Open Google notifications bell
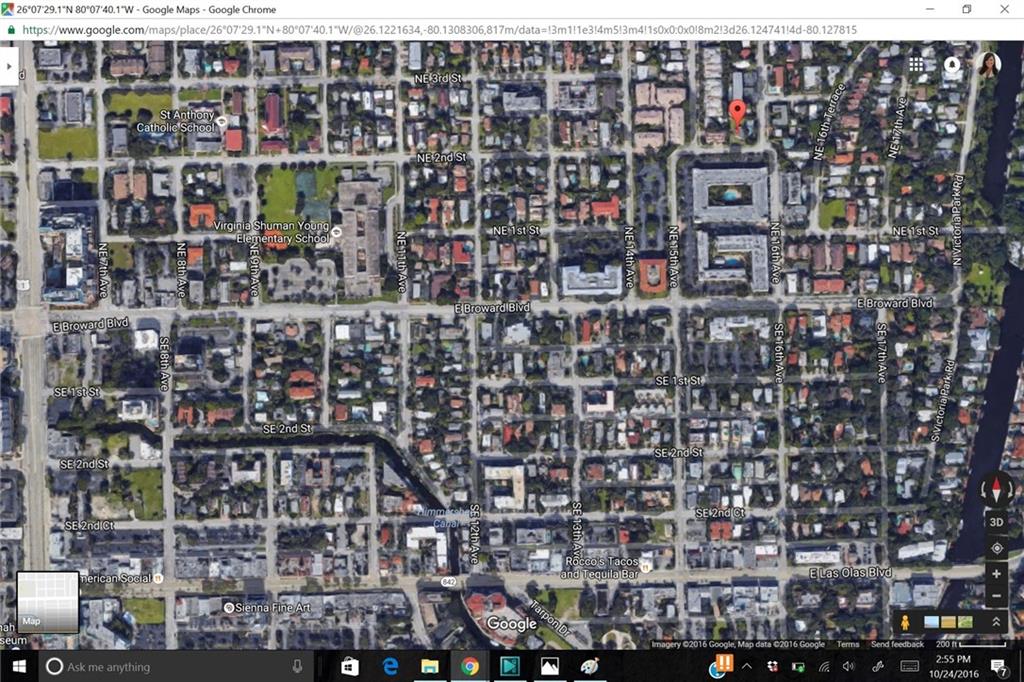This screenshot has width=1024, height=682. (952, 64)
